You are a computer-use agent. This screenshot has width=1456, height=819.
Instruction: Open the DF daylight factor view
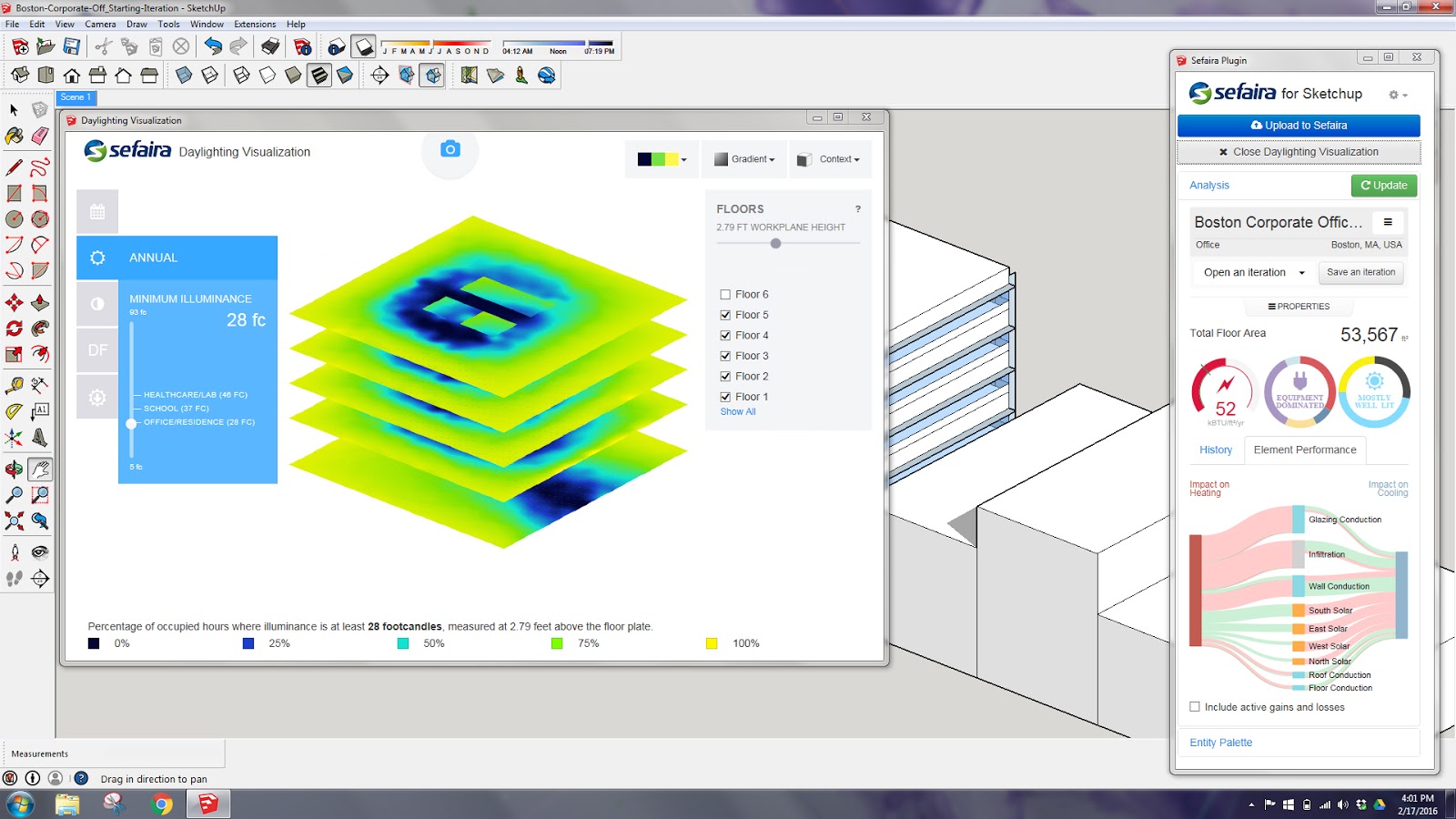click(97, 350)
